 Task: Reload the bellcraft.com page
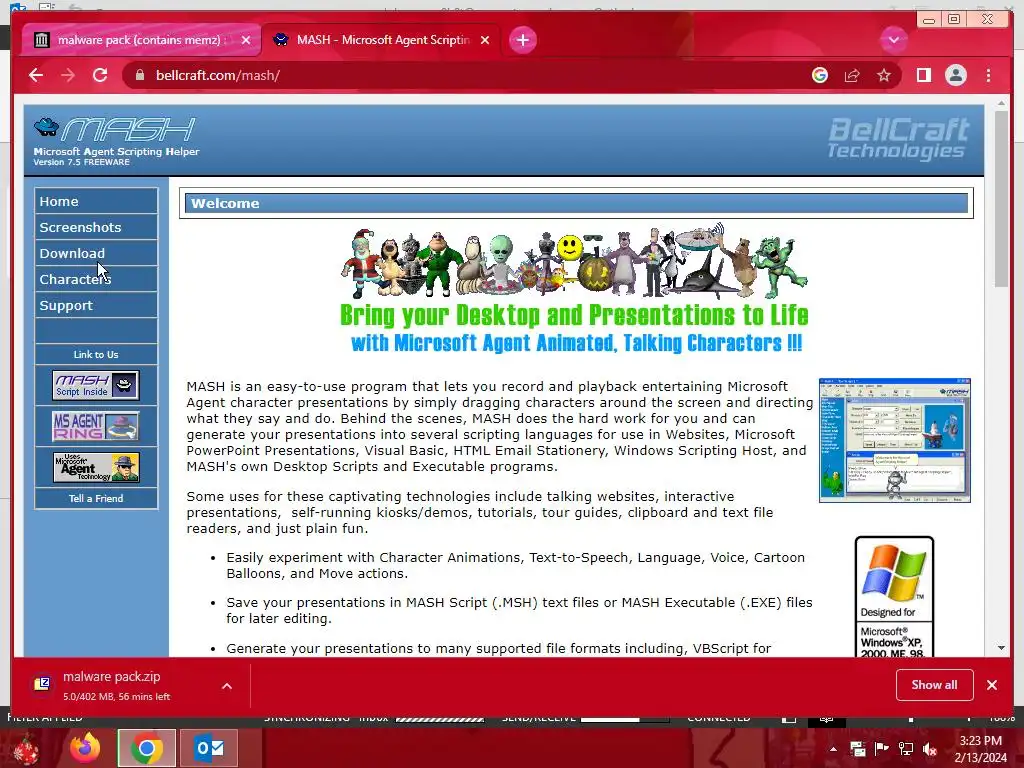[100, 75]
